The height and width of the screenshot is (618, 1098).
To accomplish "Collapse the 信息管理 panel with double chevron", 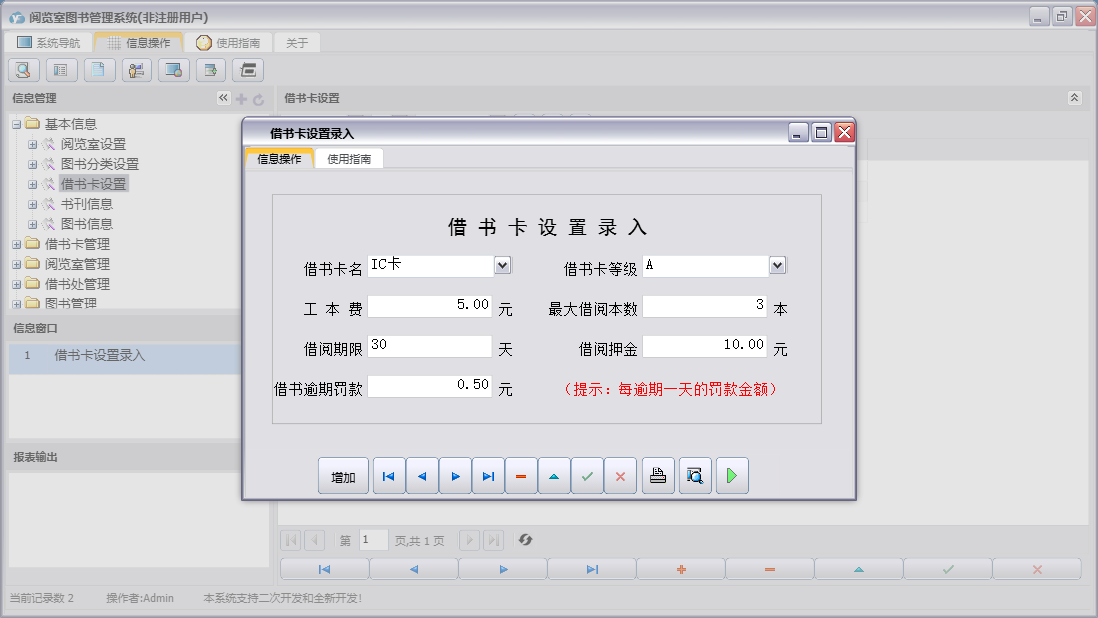I will [x=222, y=98].
